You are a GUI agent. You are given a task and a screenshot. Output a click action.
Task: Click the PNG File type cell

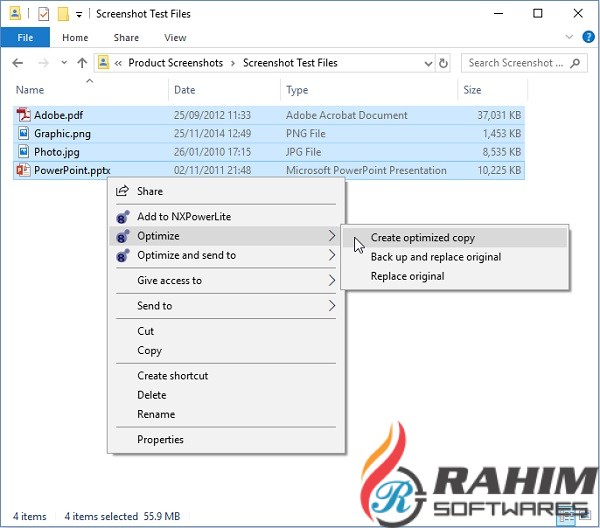tap(305, 134)
